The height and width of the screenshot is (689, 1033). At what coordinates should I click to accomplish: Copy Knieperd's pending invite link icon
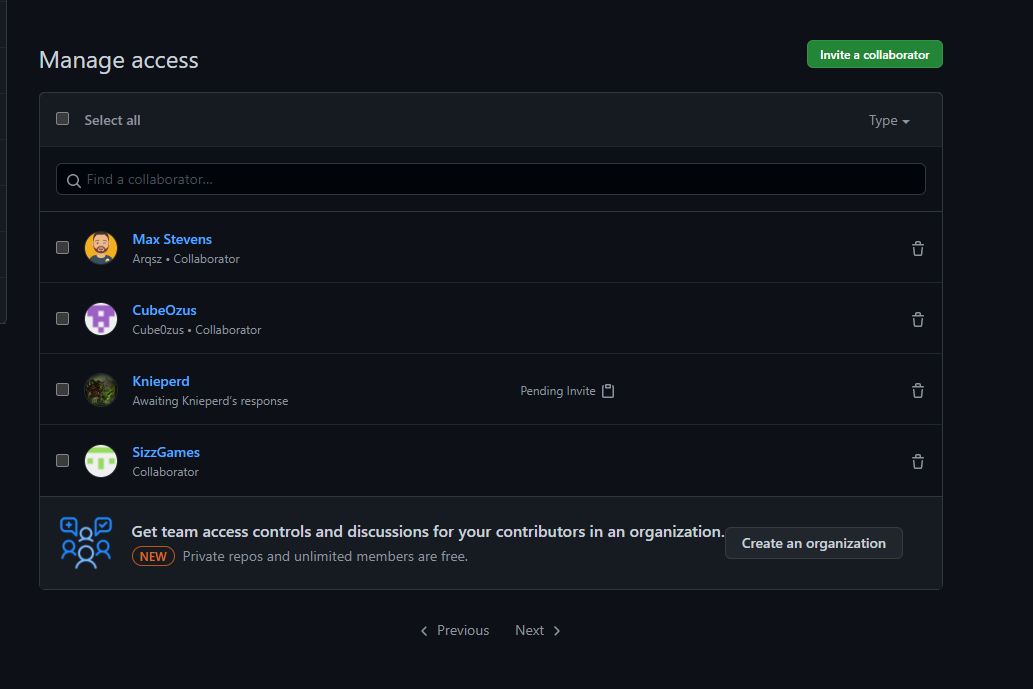click(x=608, y=391)
